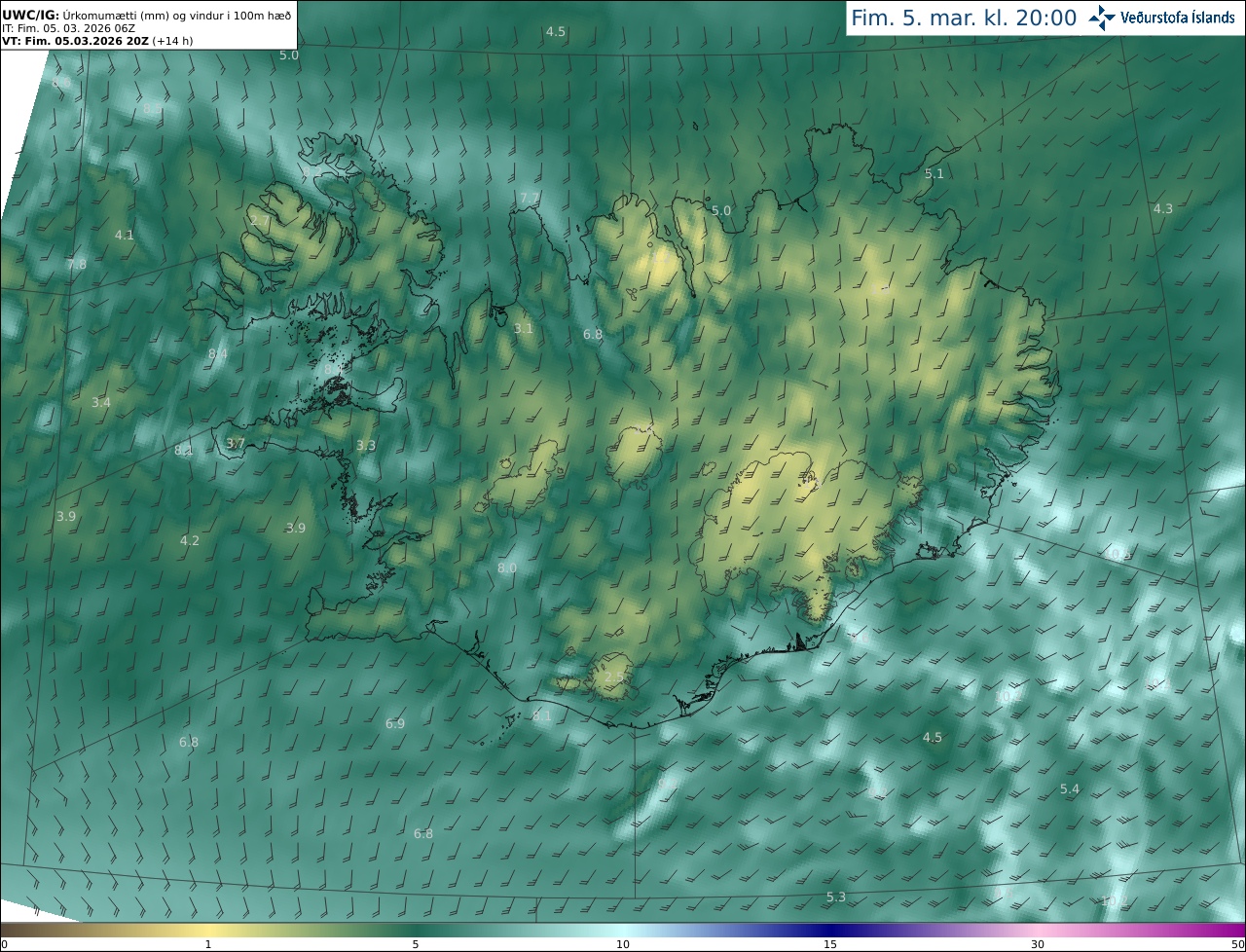Click the map value '6.9'

click(395, 723)
